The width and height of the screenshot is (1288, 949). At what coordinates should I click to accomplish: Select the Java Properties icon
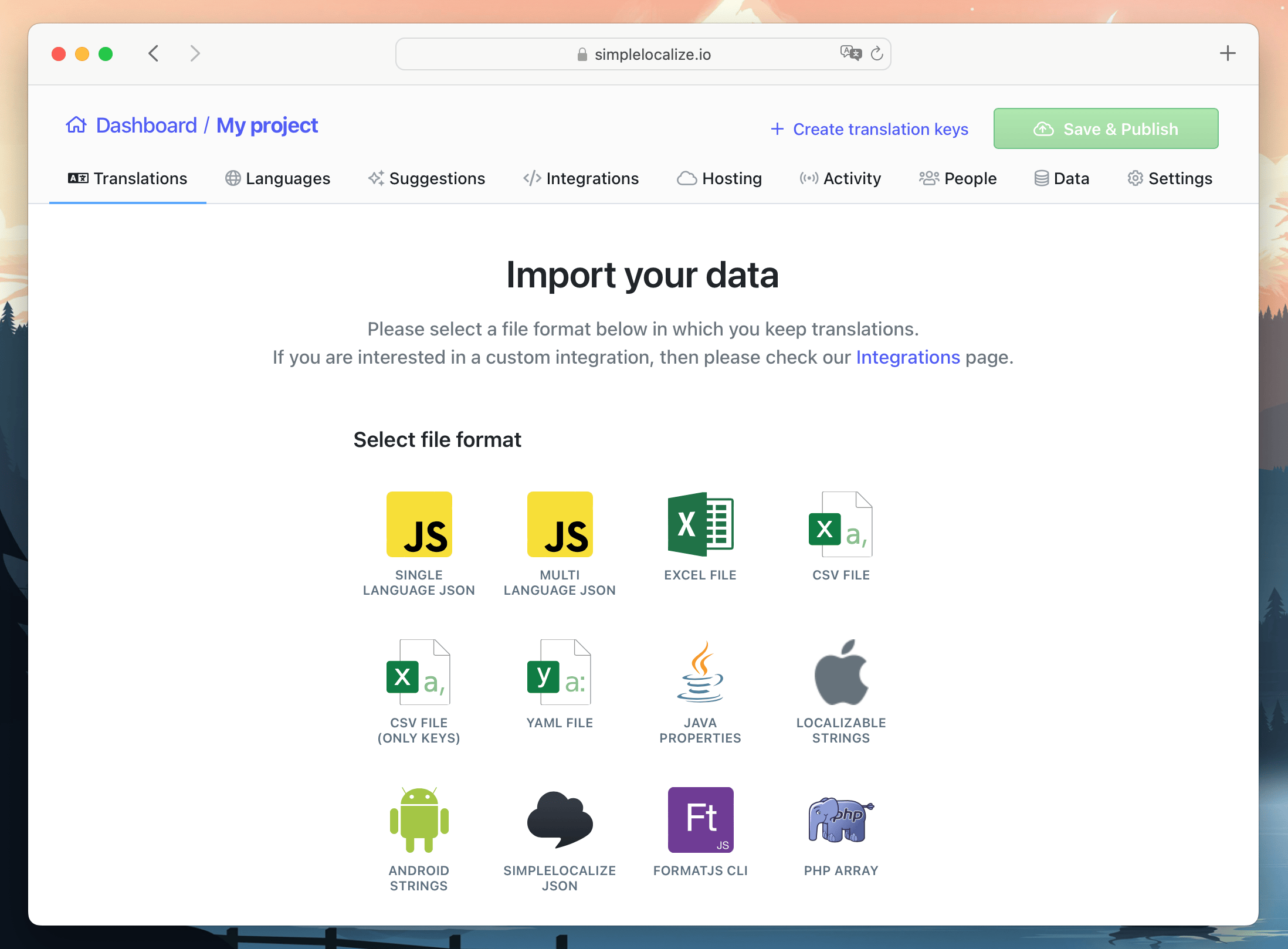click(x=700, y=672)
